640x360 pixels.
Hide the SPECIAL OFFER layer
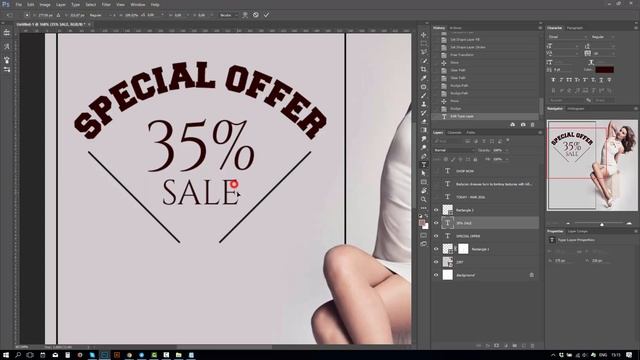point(436,236)
